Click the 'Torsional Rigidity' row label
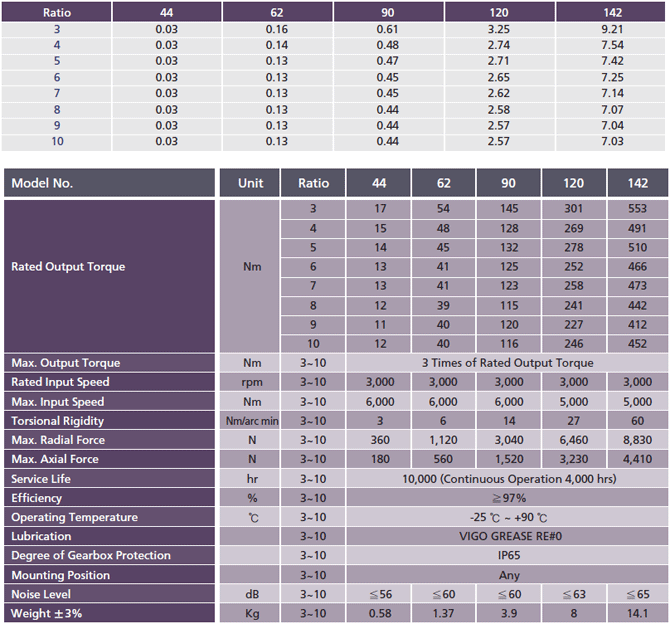Viewport: 670px width, 624px height. pos(109,421)
